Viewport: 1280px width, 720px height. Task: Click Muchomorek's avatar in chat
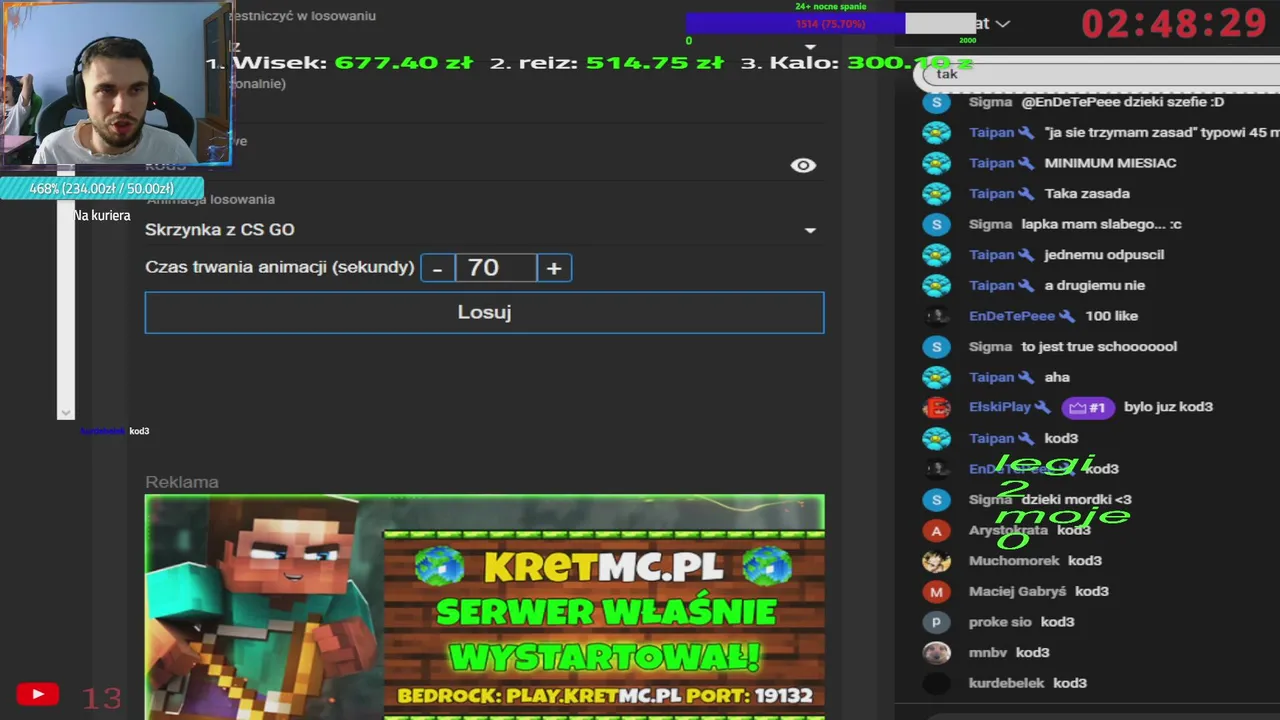[x=936, y=561]
